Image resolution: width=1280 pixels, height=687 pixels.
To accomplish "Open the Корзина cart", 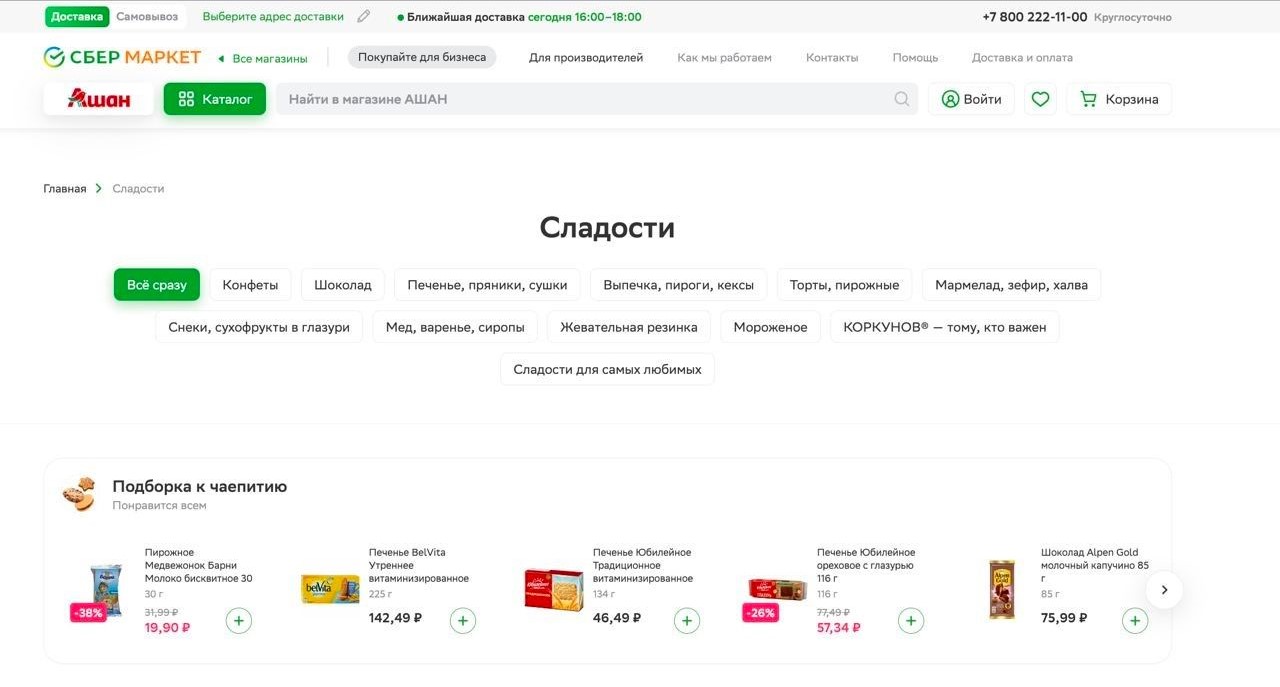I will coord(1119,99).
